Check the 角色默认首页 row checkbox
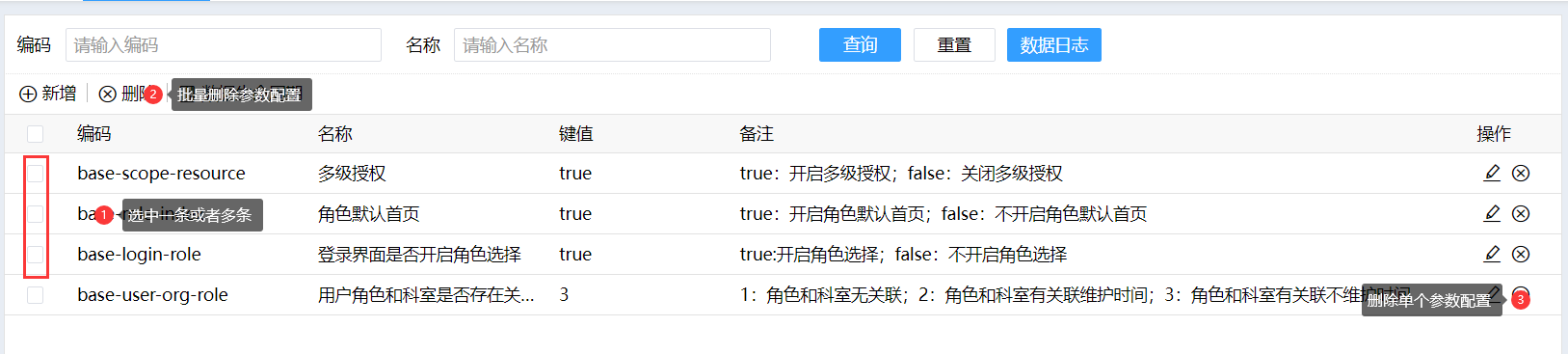The width and height of the screenshot is (1568, 354). 36,214
